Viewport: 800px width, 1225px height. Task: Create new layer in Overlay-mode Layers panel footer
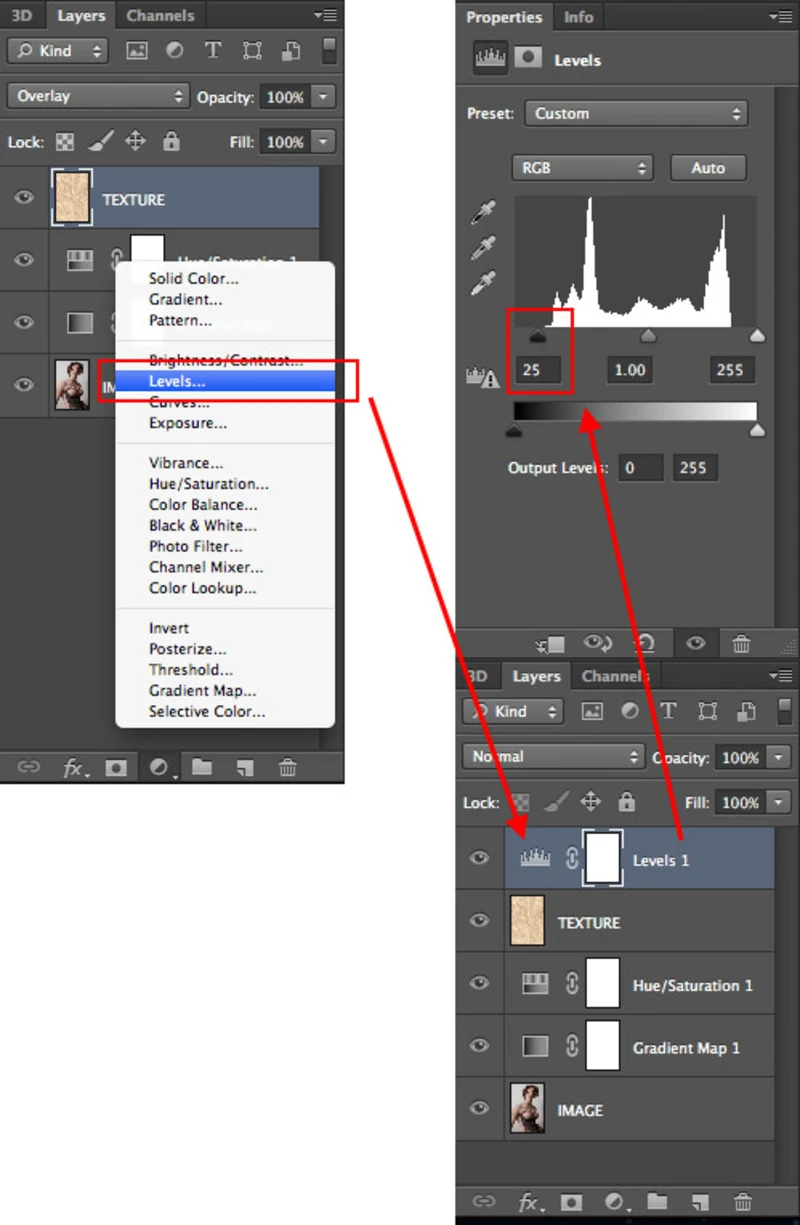[x=244, y=767]
